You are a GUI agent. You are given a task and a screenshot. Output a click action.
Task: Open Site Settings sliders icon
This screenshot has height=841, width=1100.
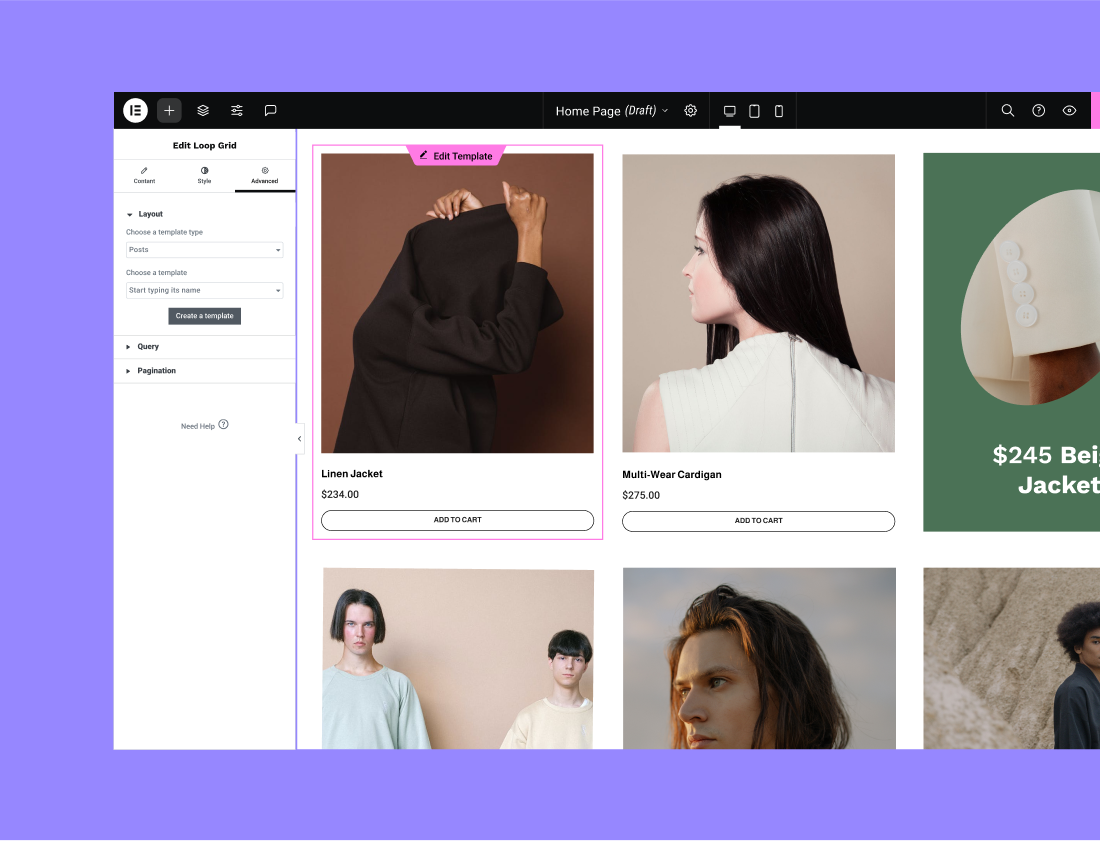point(237,111)
